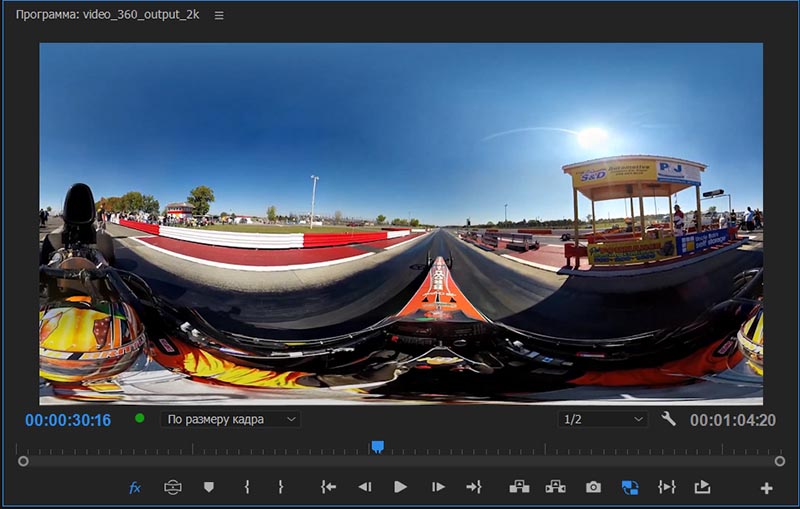The width and height of the screenshot is (800, 509).
Task: Open the 'По размеру кадра' zoom dropdown
Action: point(230,420)
